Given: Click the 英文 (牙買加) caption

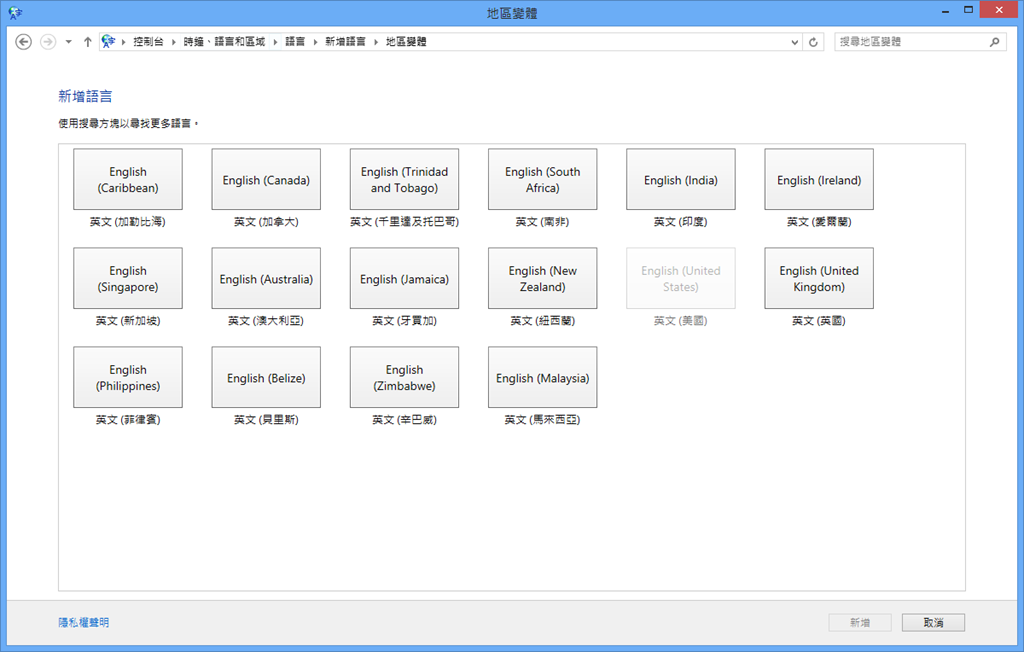Looking at the screenshot, I should [404, 321].
